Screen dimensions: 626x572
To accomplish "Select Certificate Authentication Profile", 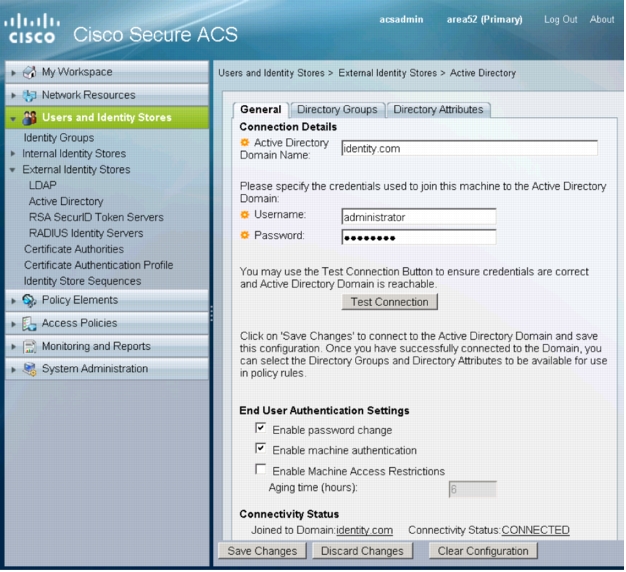I will 99,265.
